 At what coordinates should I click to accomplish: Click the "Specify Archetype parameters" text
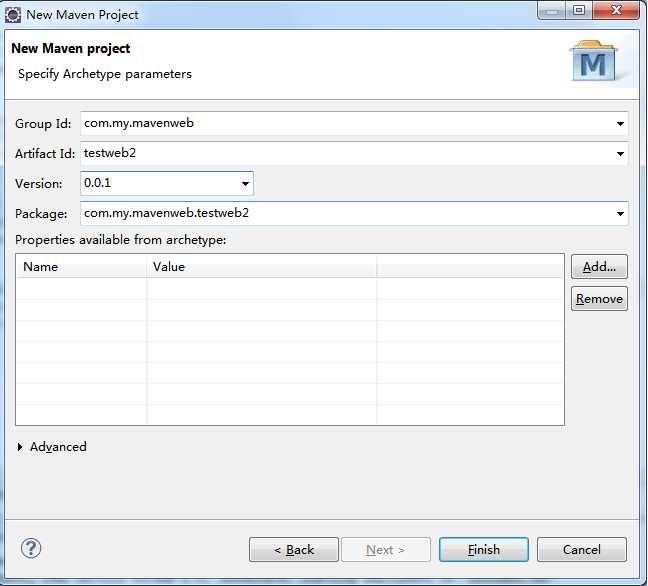pyautogui.click(x=105, y=74)
